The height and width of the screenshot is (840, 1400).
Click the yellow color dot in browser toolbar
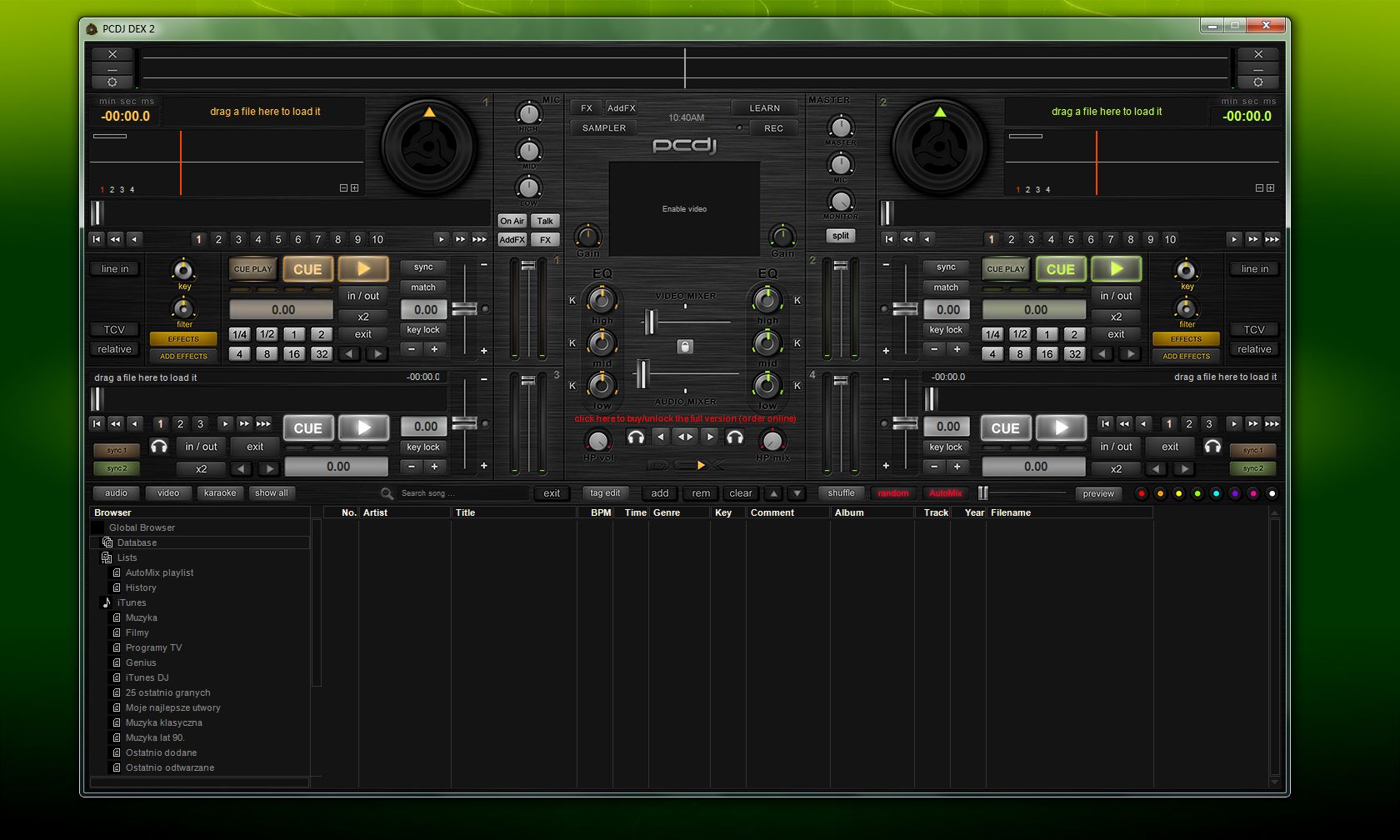1178,493
